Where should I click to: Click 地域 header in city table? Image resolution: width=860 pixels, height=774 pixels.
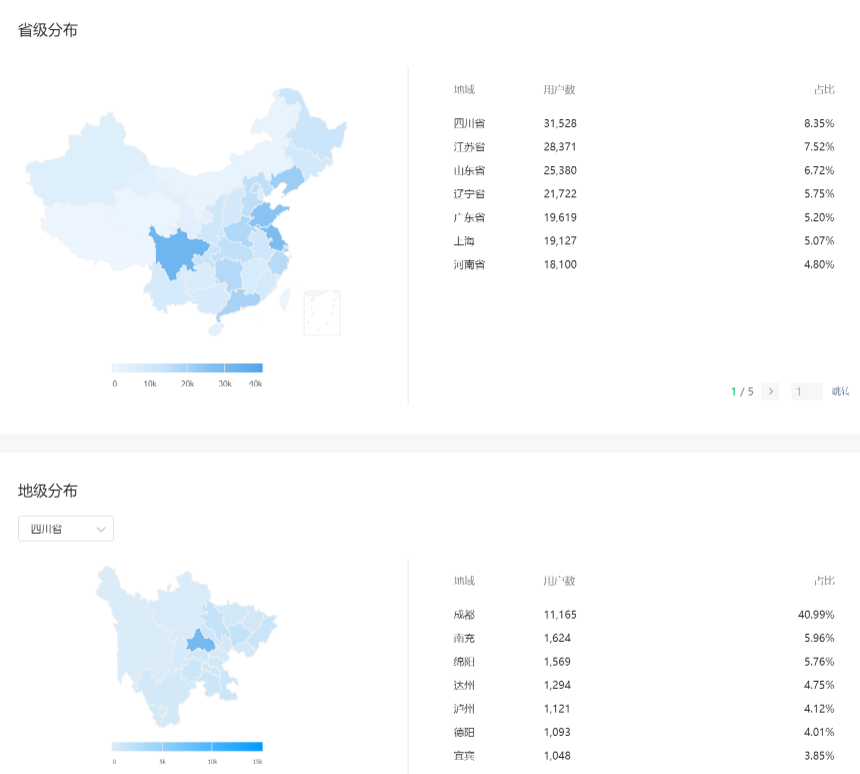(x=464, y=581)
